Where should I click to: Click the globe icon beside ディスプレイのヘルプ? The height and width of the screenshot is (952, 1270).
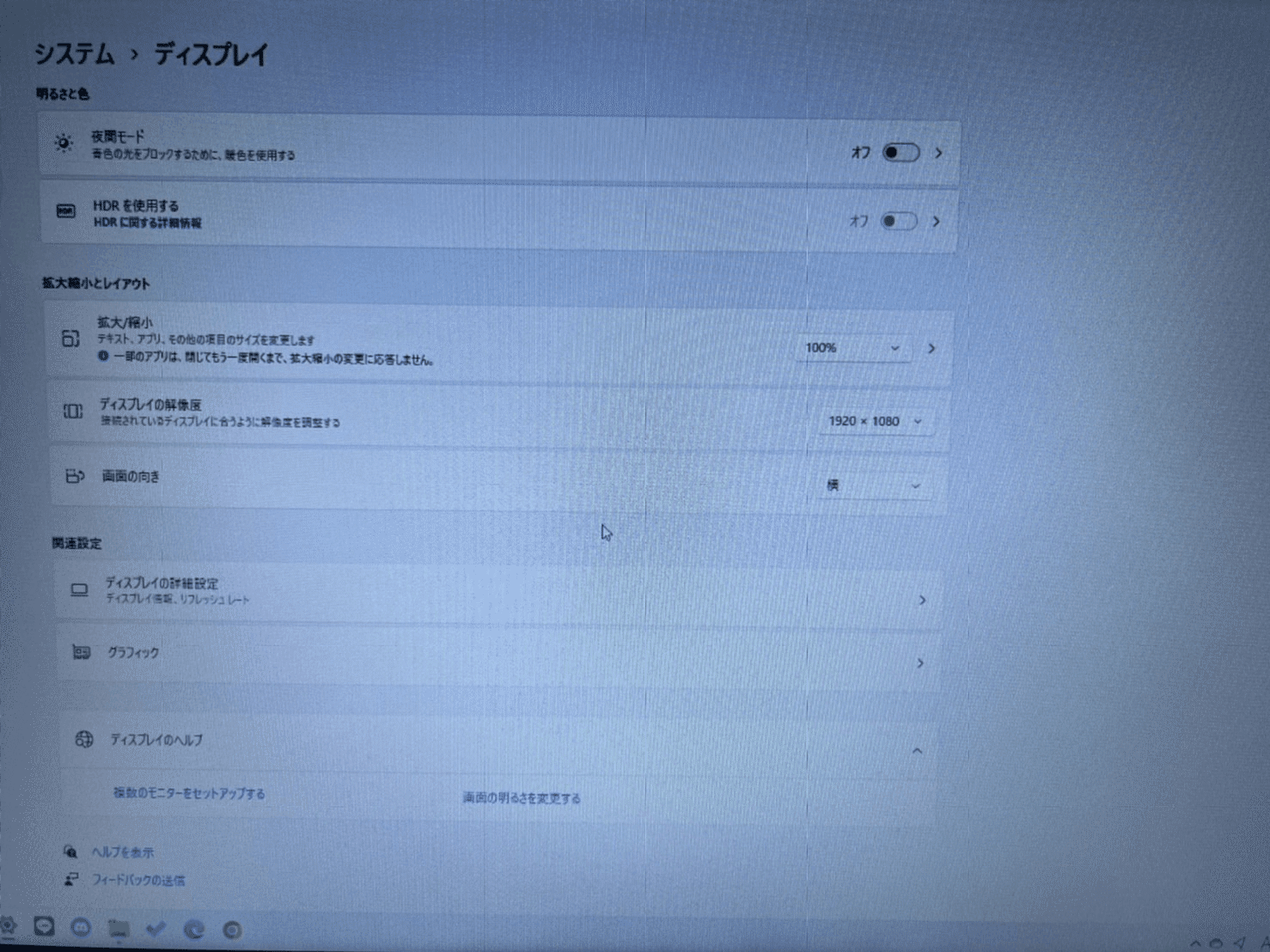click(84, 739)
